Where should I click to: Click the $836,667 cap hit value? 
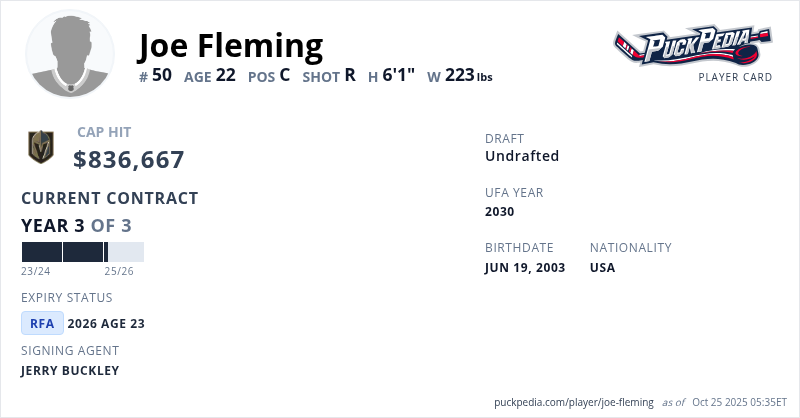tap(129, 159)
